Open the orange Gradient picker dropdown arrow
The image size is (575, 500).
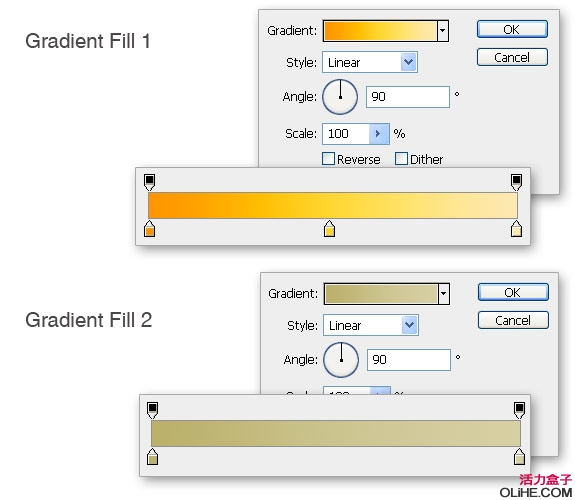pos(443,31)
